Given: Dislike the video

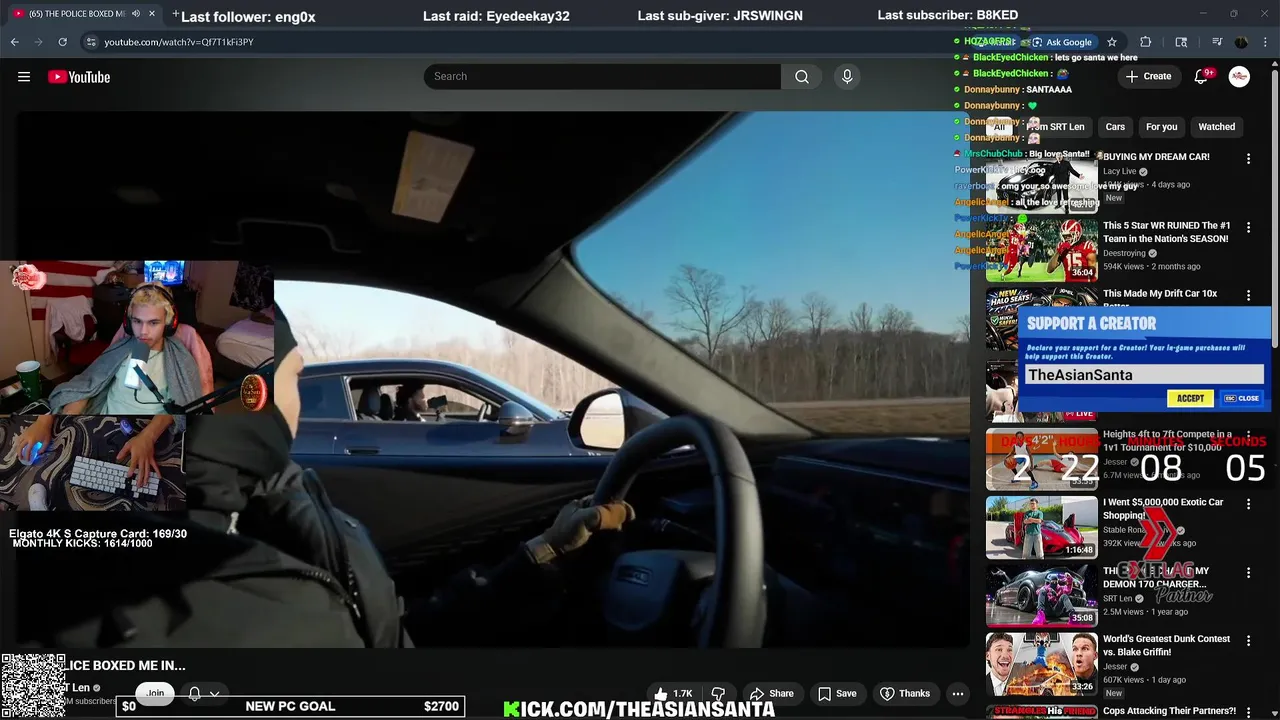Looking at the screenshot, I should [x=718, y=693].
